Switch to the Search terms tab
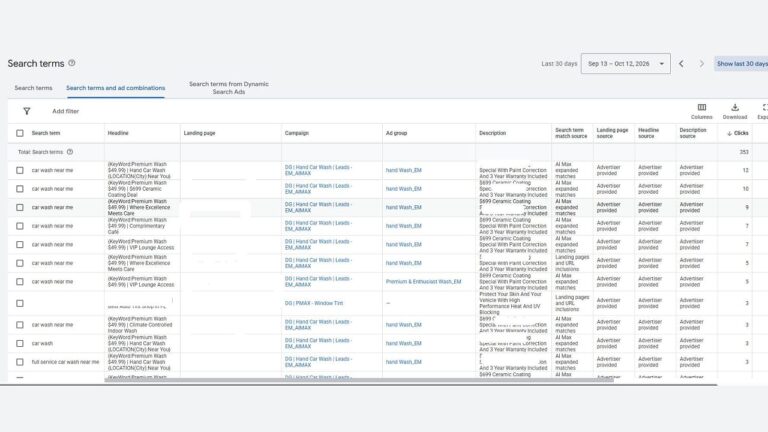768x432 pixels. pyautogui.click(x=33, y=88)
